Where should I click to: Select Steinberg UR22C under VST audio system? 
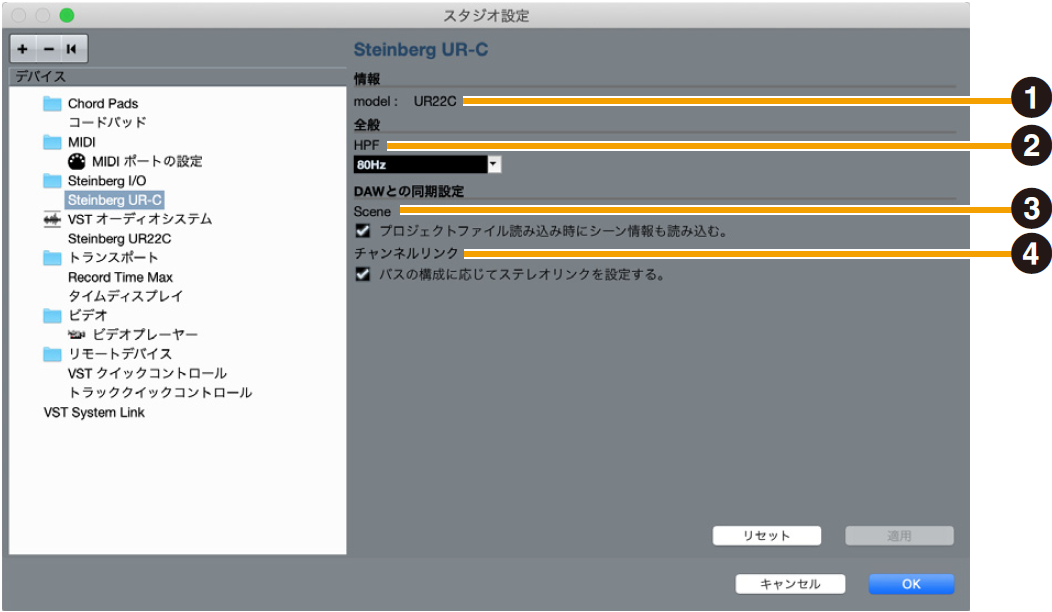tap(119, 239)
